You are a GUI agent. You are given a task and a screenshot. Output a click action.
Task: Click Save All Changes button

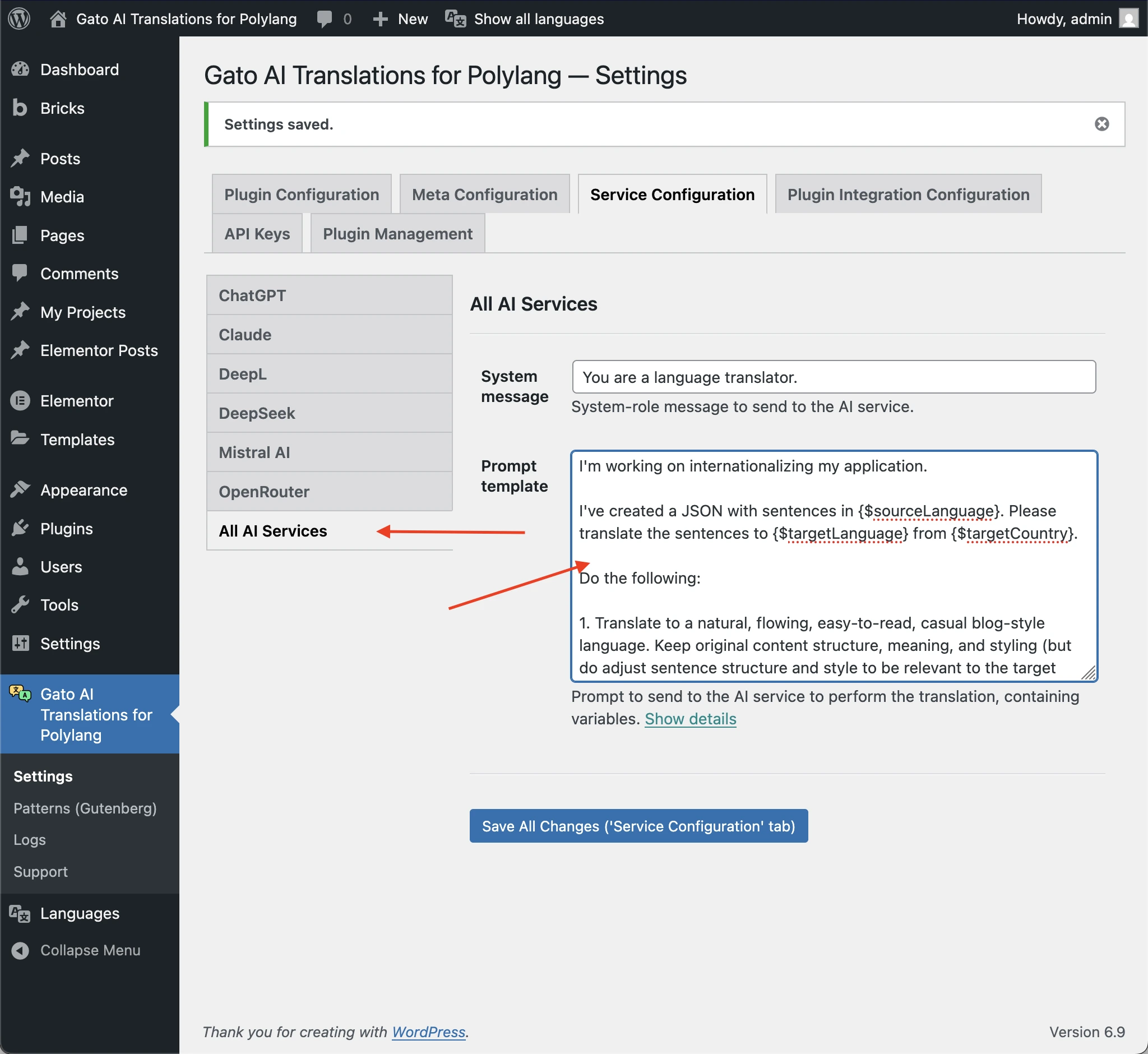638,825
